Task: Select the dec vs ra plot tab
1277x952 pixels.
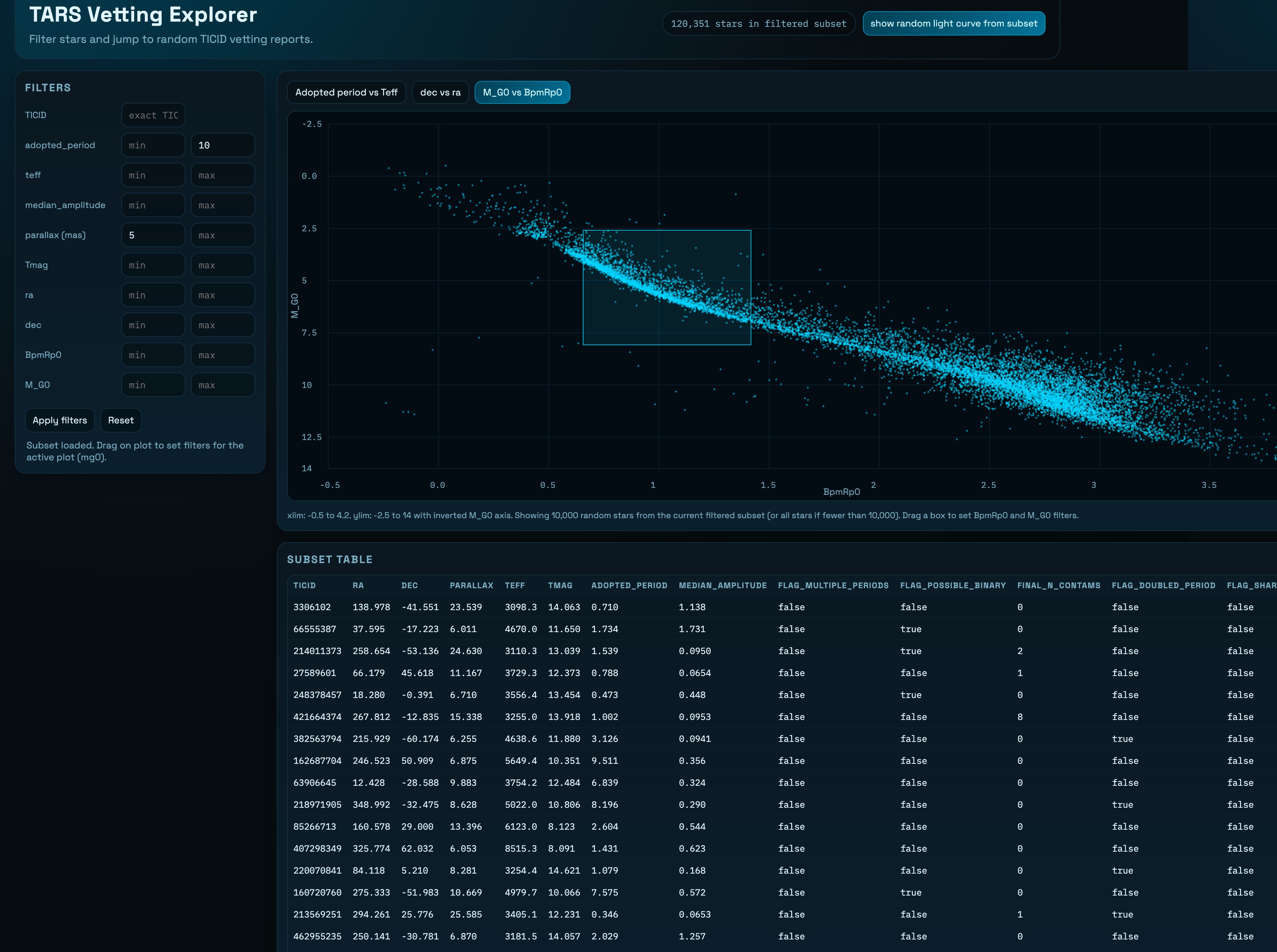Action: tap(440, 92)
